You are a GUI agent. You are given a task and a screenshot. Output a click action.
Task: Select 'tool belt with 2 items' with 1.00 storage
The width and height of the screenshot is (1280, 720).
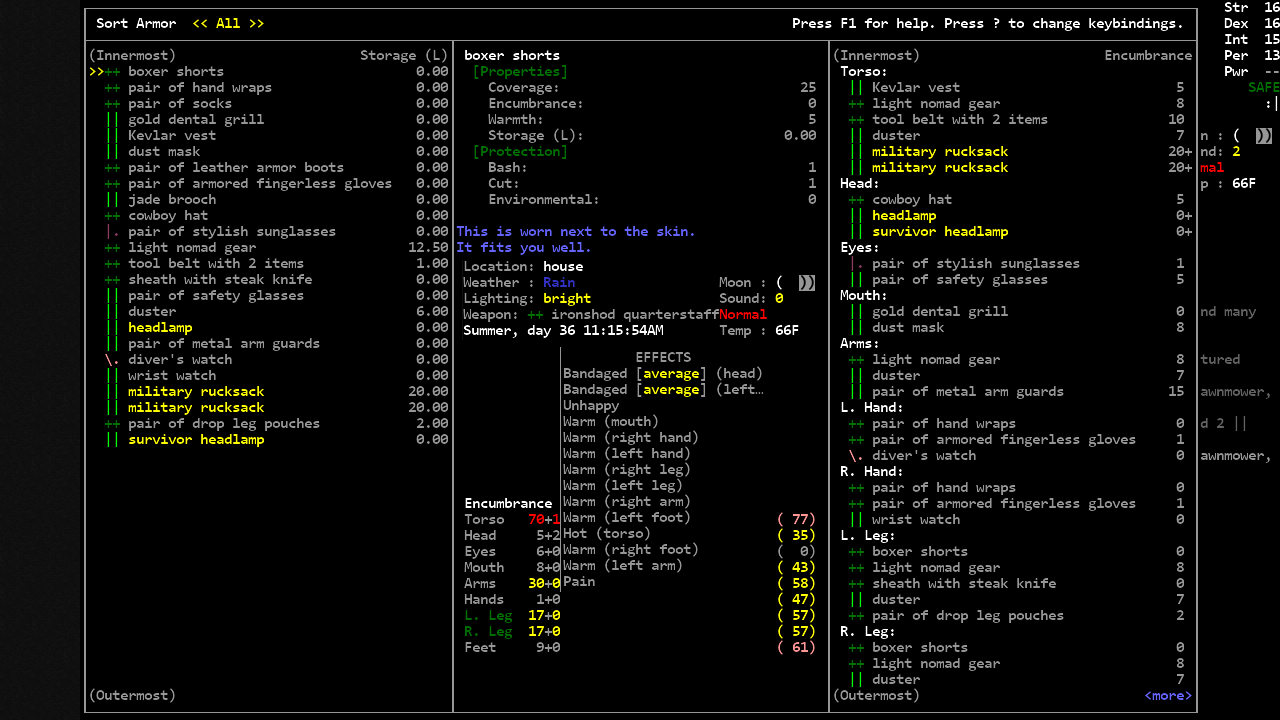click(x=216, y=263)
